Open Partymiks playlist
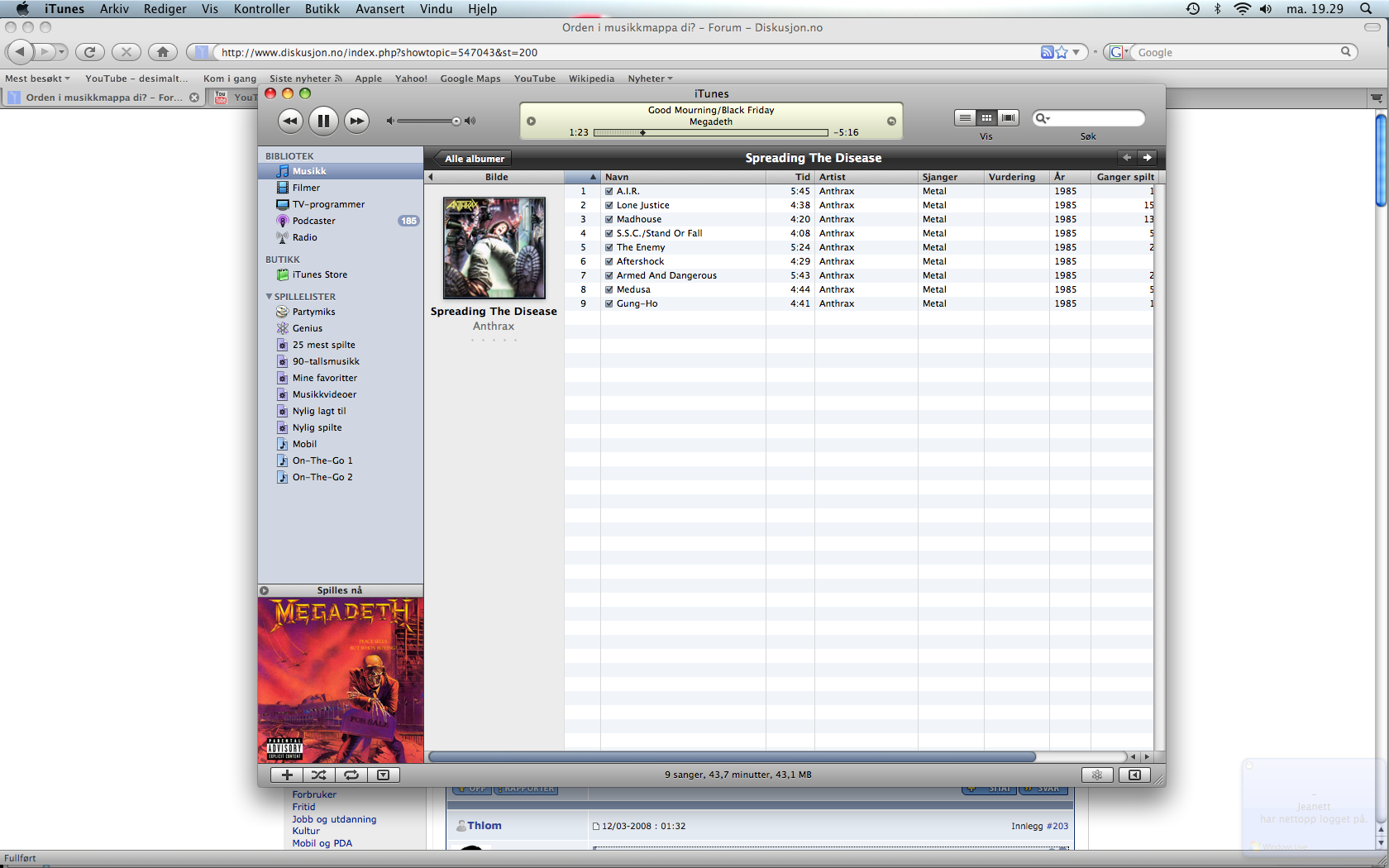This screenshot has height=868, width=1389. click(341, 312)
